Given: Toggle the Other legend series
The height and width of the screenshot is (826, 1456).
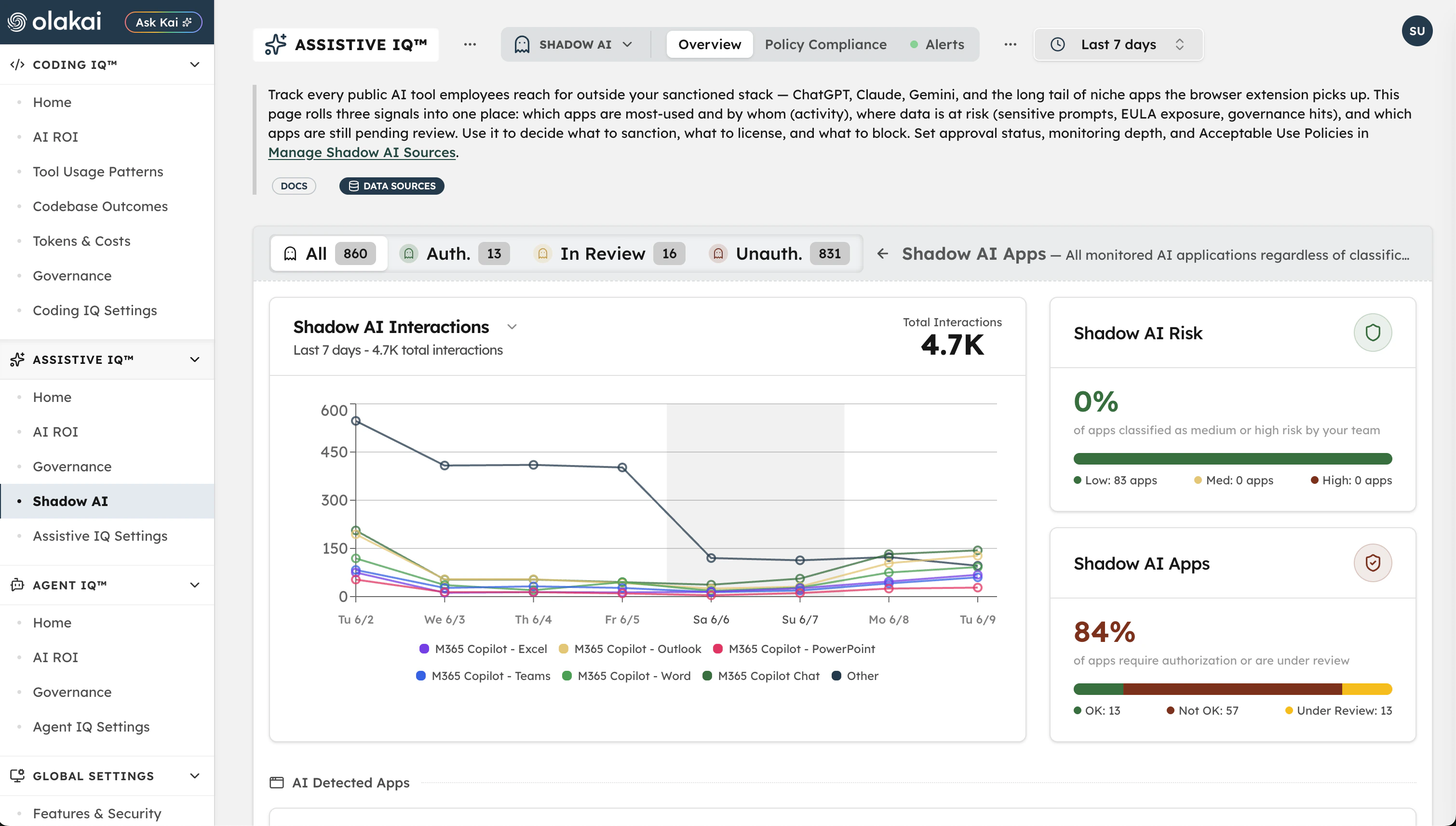Looking at the screenshot, I should tap(855, 676).
